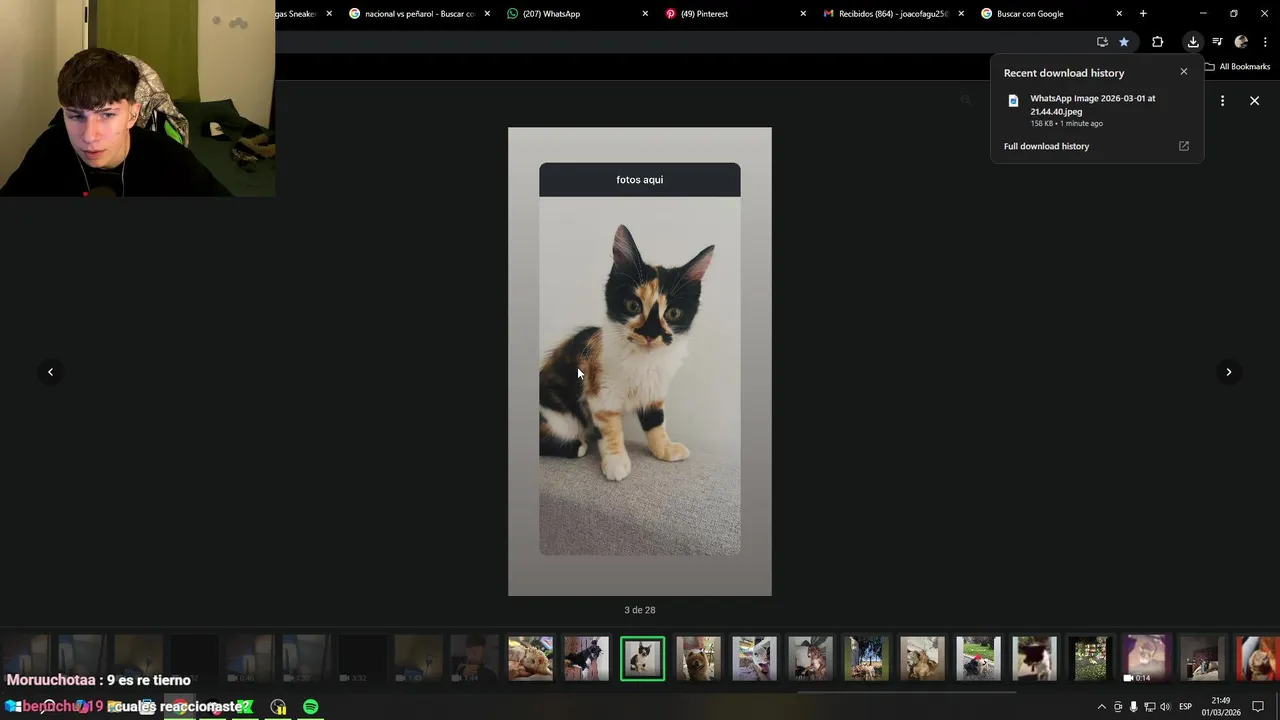Select the black and white cat thumbnail
This screenshot has height=720, width=1280.
[x=586, y=659]
